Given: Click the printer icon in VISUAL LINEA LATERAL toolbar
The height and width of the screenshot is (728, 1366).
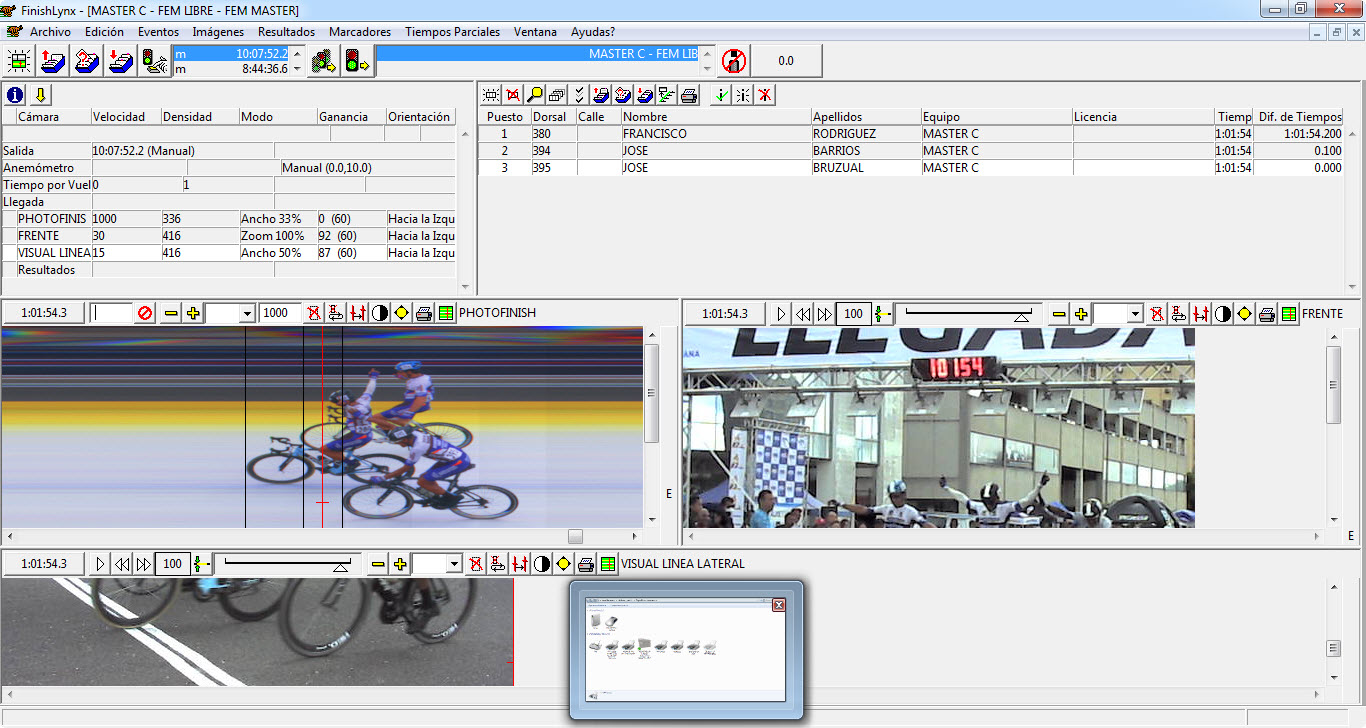Looking at the screenshot, I should coord(586,564).
